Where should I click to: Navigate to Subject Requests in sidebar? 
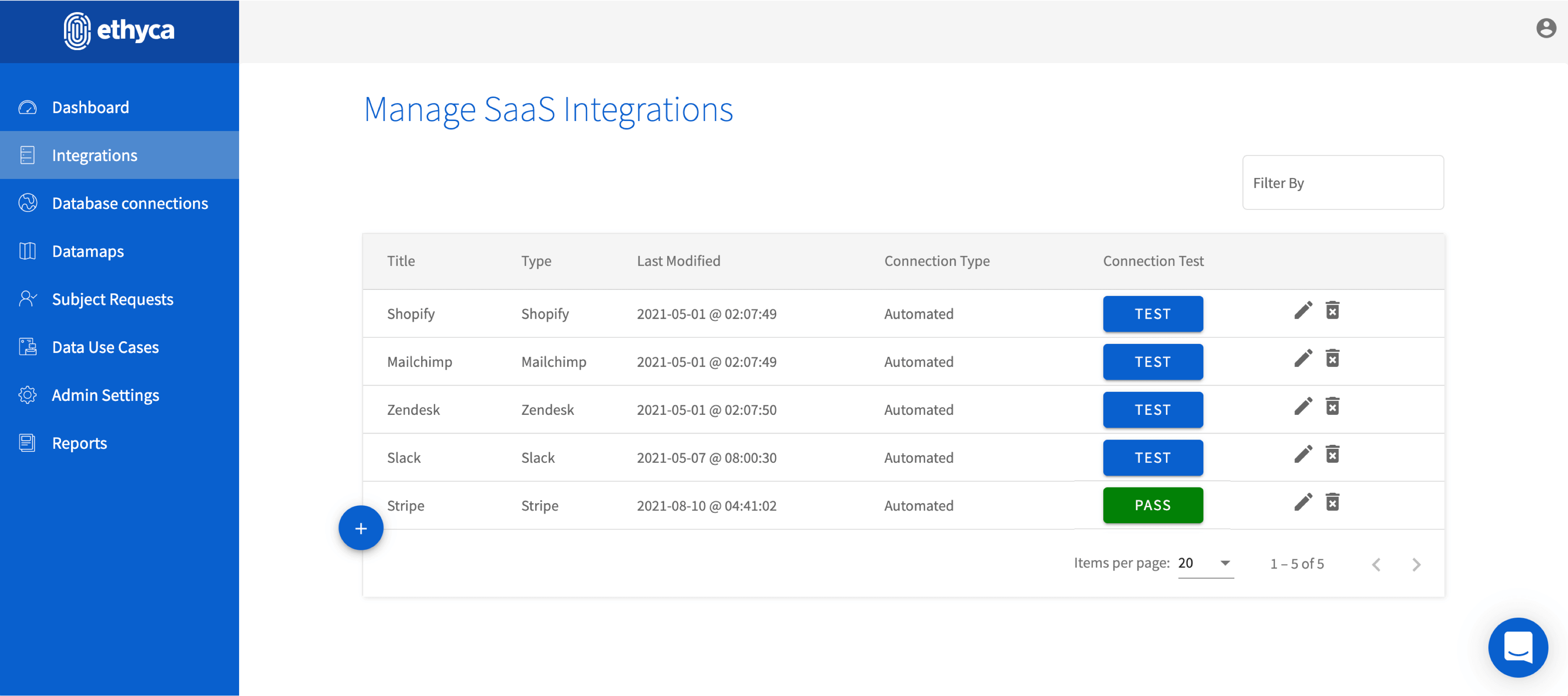point(113,299)
